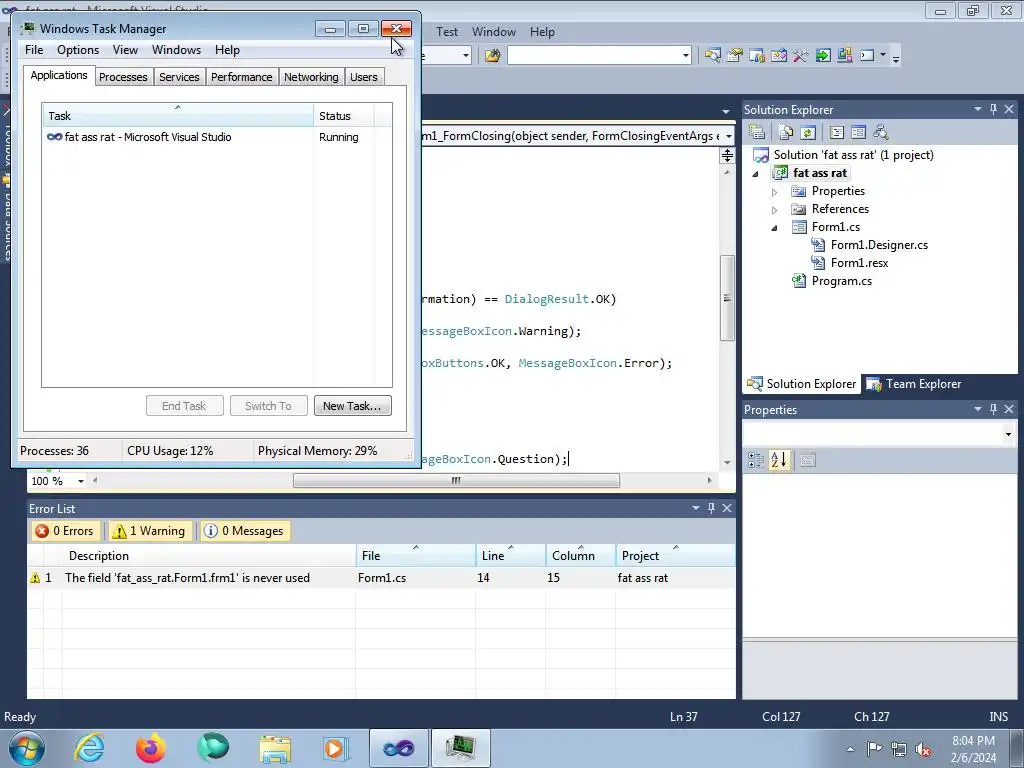Open Solution Explorer from the main toolbar
1024x768 pixels.
(712, 56)
